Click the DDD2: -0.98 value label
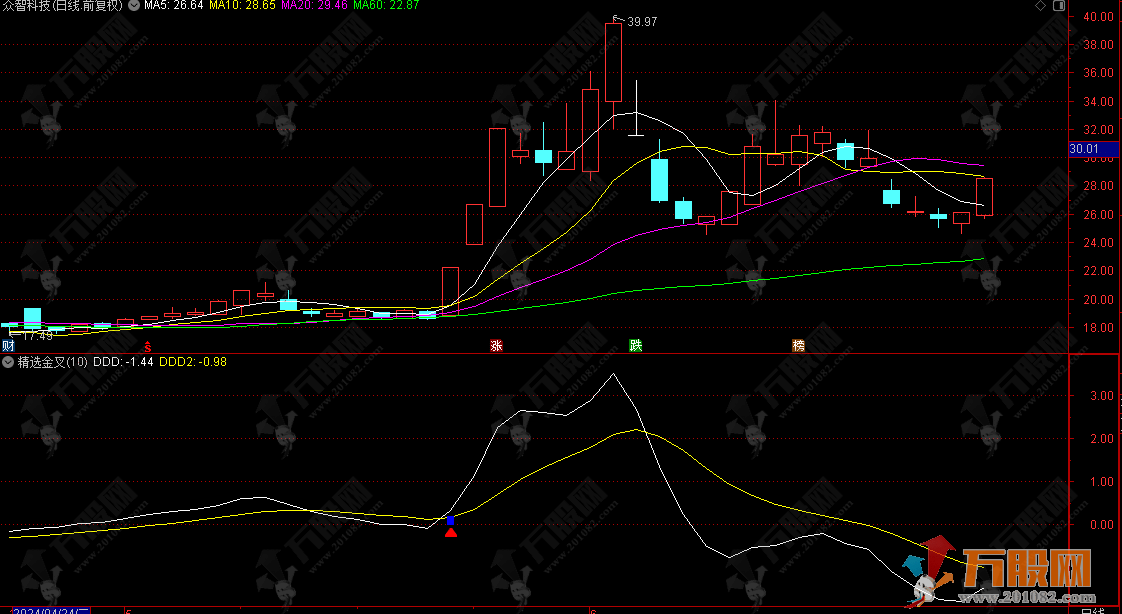This screenshot has width=1122, height=614. [192, 362]
